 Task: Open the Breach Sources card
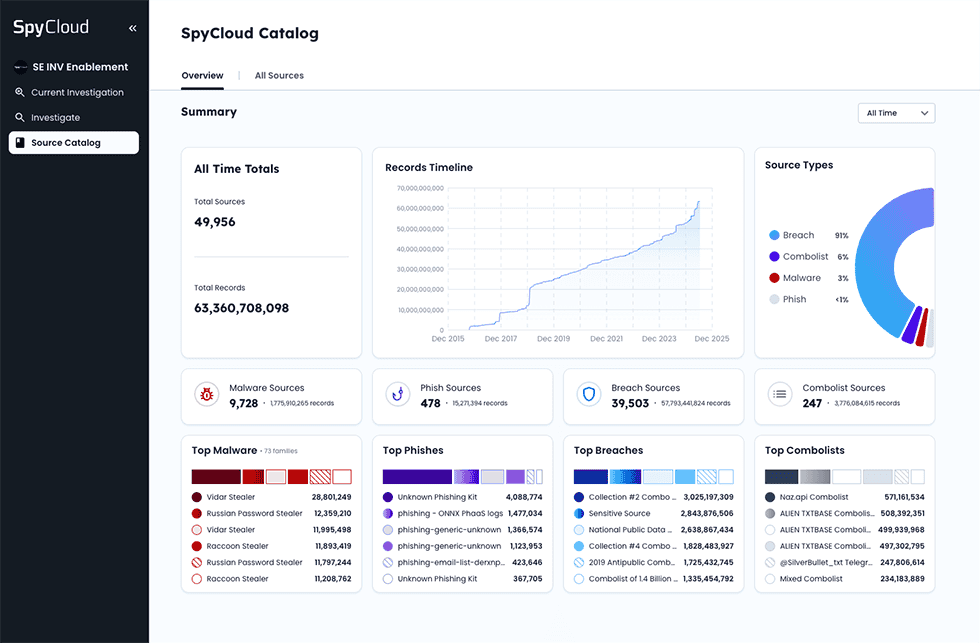pos(654,396)
